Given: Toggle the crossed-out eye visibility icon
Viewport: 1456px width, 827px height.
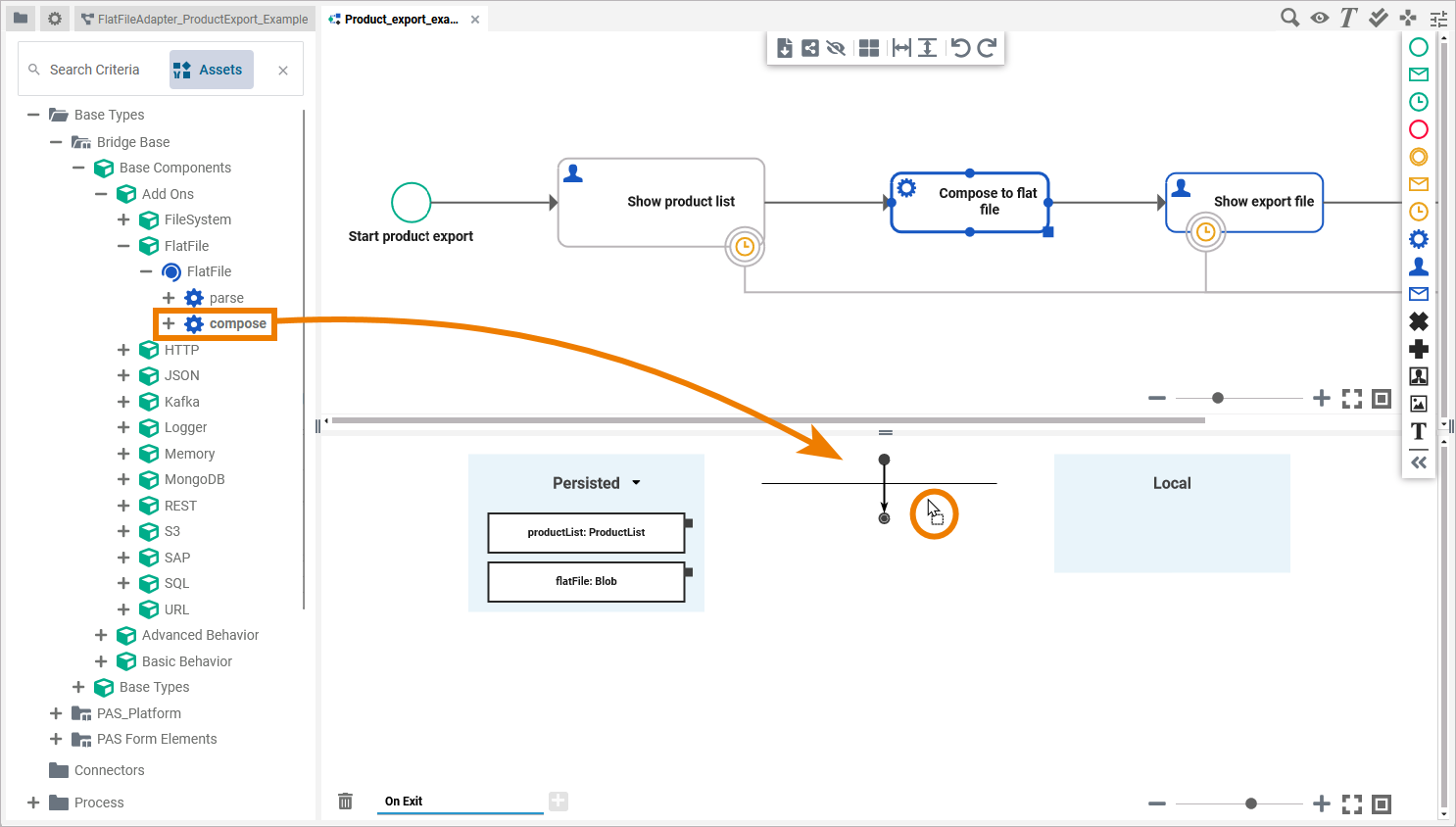Looking at the screenshot, I should (836, 48).
